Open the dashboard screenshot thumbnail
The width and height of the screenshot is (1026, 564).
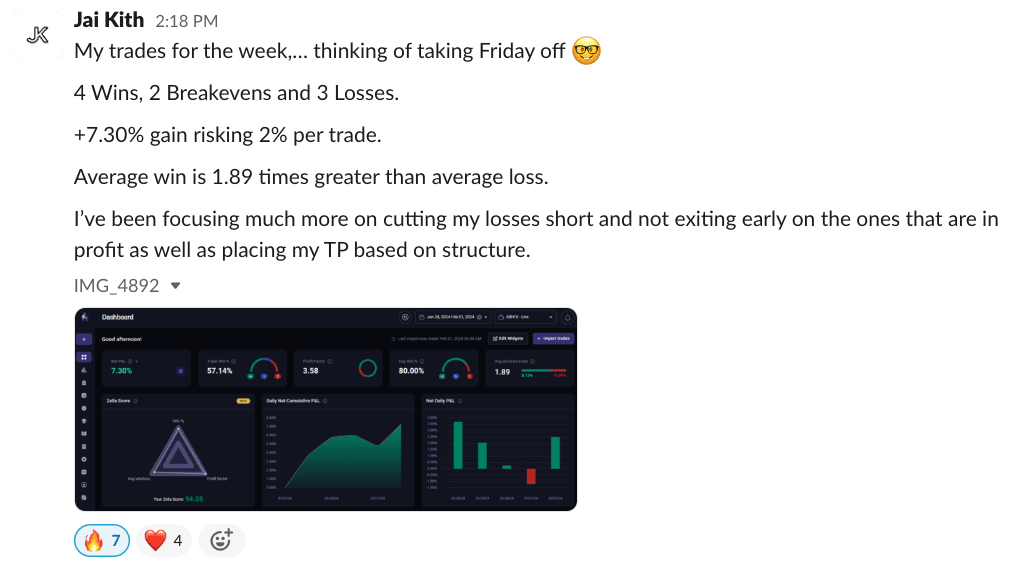tap(325, 409)
